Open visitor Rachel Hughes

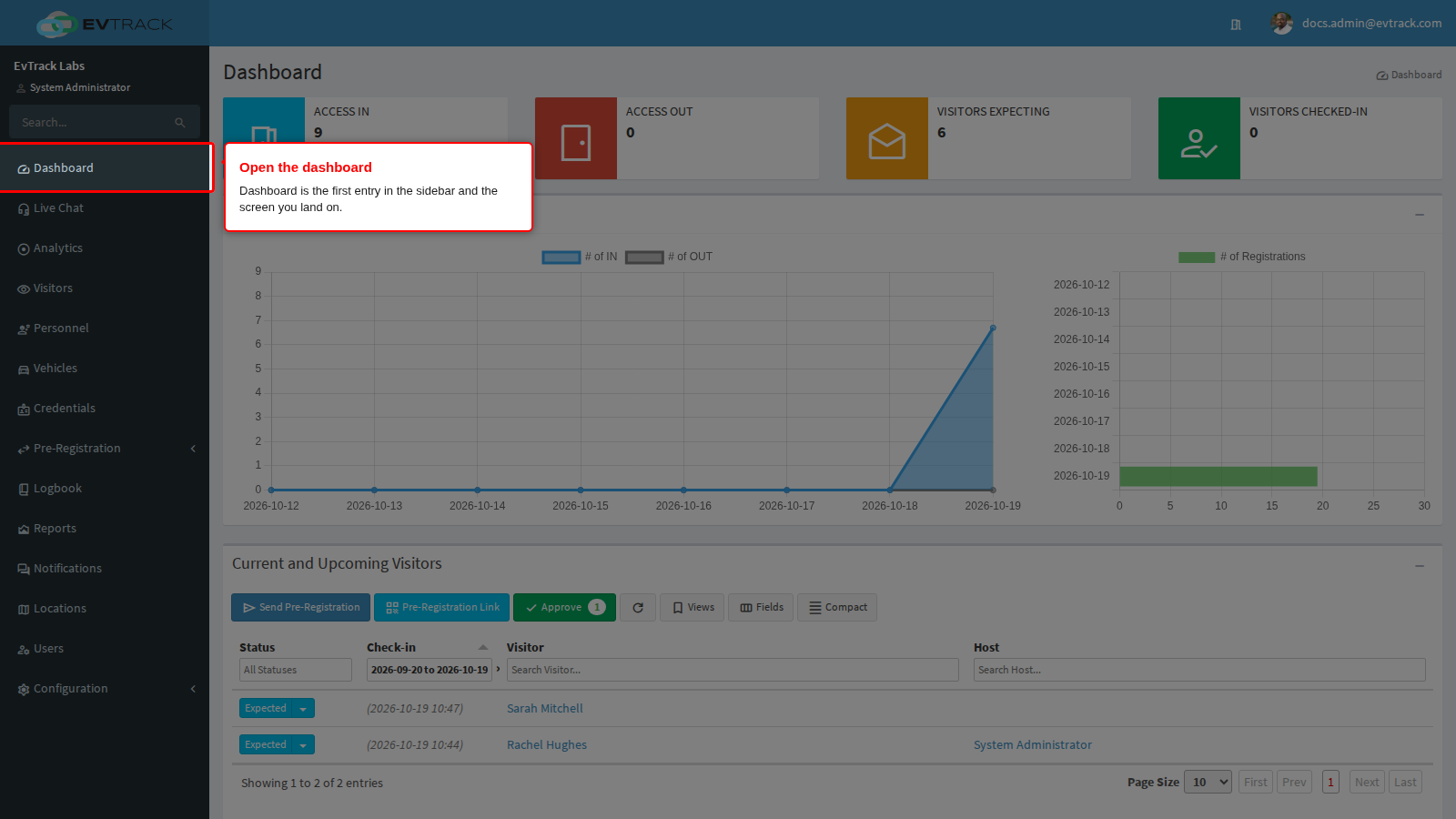click(x=547, y=745)
